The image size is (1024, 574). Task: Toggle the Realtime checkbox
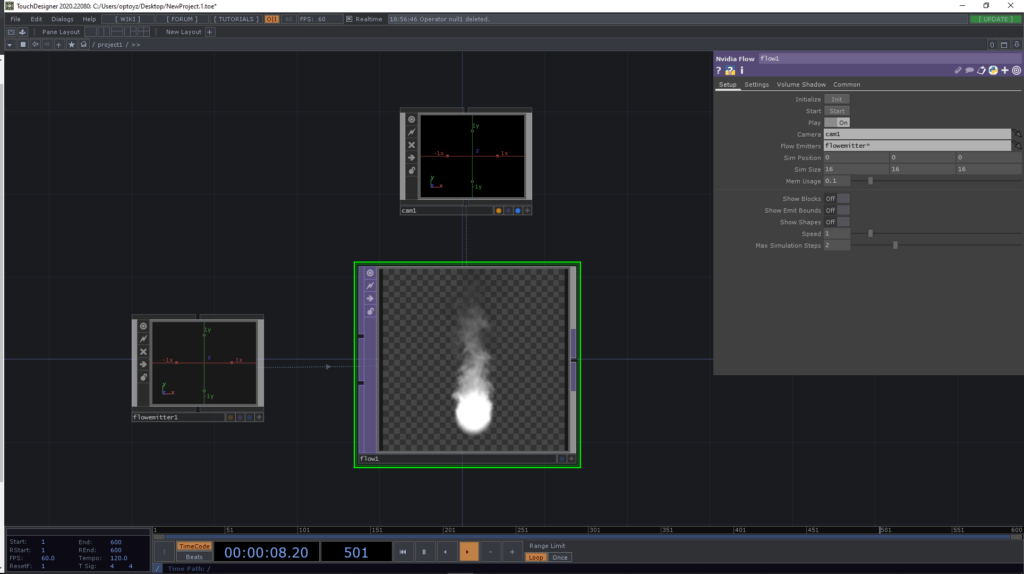click(x=348, y=19)
